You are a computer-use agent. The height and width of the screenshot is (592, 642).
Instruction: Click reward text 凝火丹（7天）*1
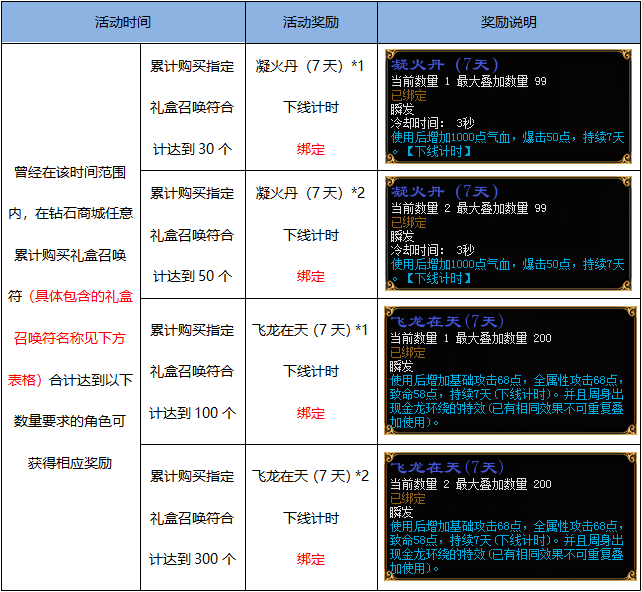point(310,66)
